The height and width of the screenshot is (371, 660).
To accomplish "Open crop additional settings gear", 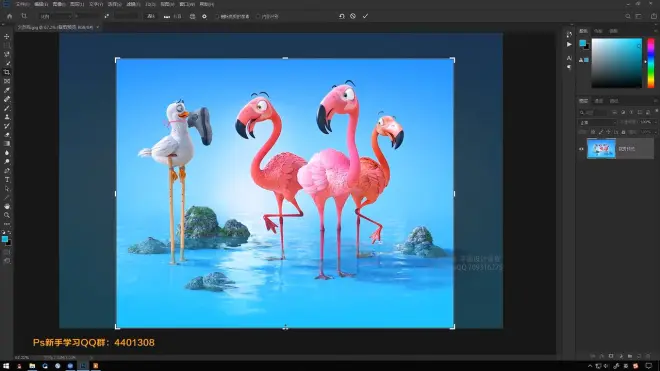I will pyautogui.click(x=205, y=16).
